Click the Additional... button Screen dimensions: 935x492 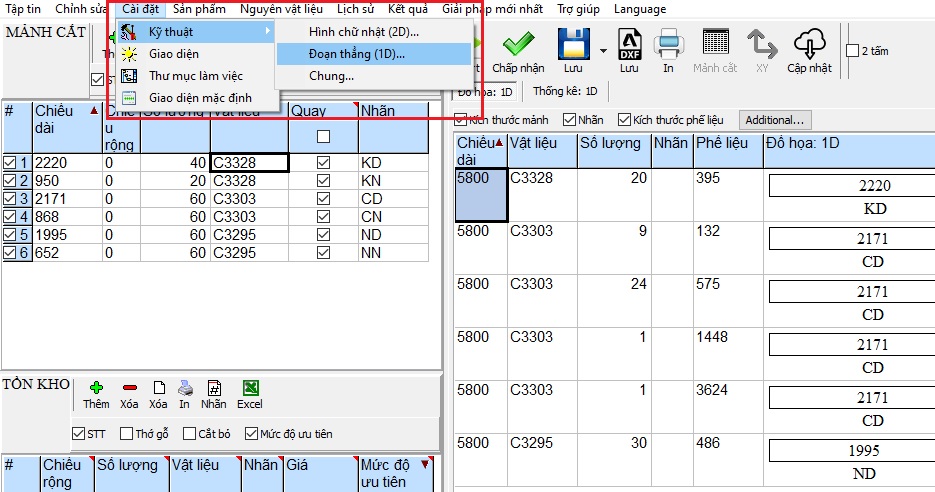(774, 120)
